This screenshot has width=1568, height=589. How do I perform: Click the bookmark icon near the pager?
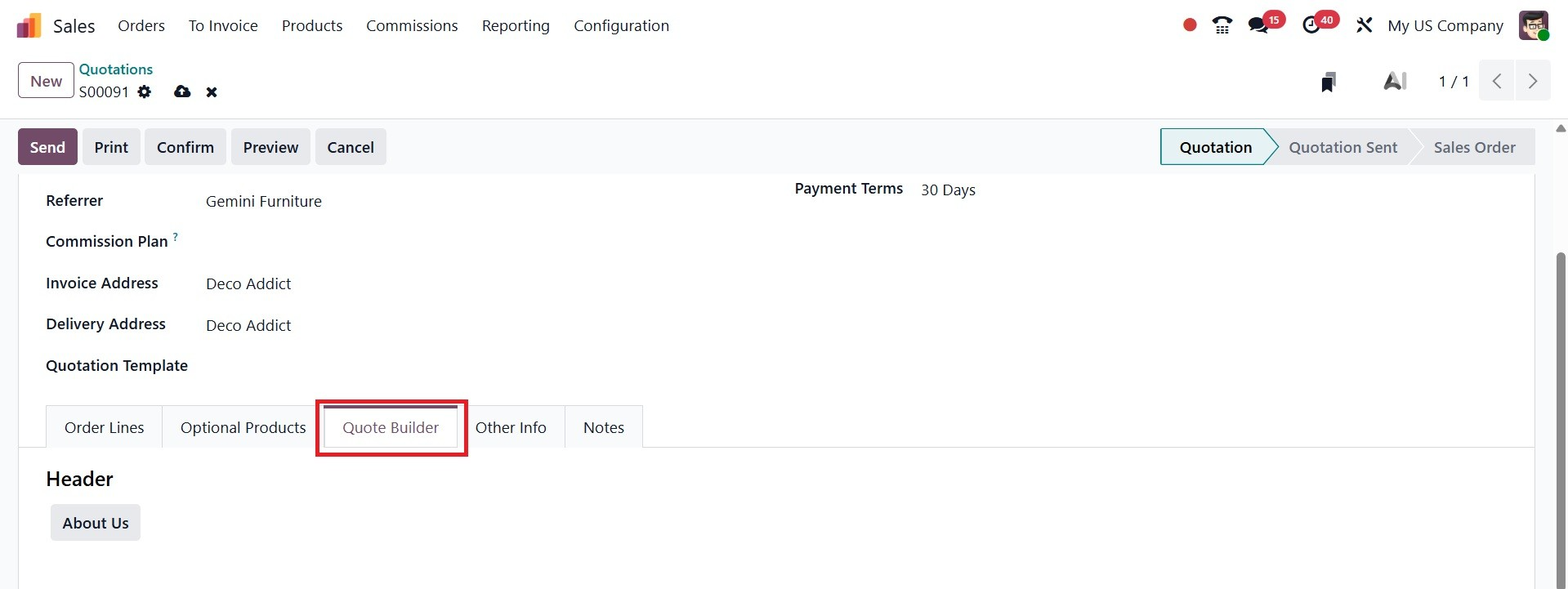(1329, 82)
